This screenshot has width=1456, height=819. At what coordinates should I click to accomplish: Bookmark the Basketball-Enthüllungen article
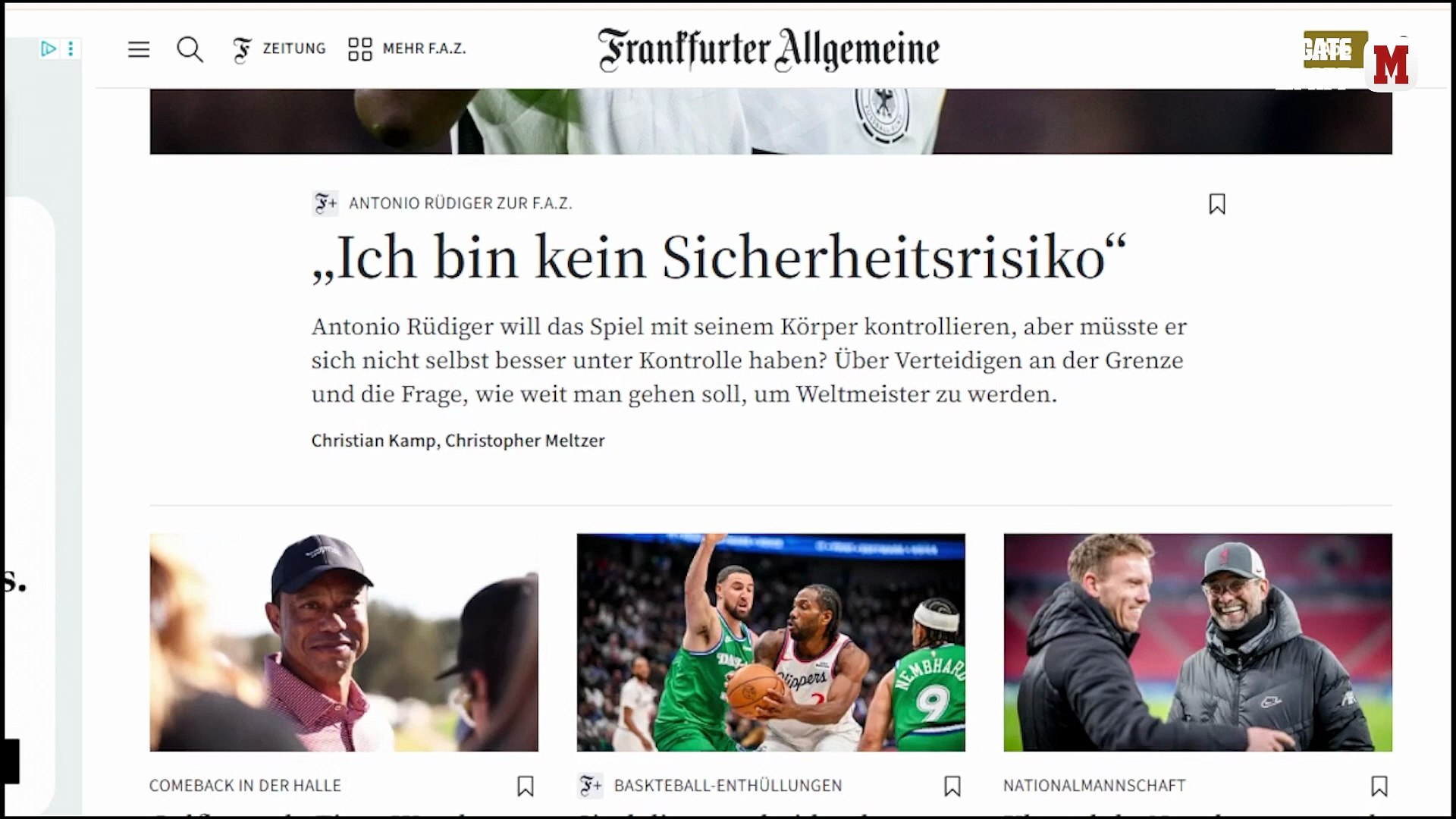(x=952, y=786)
